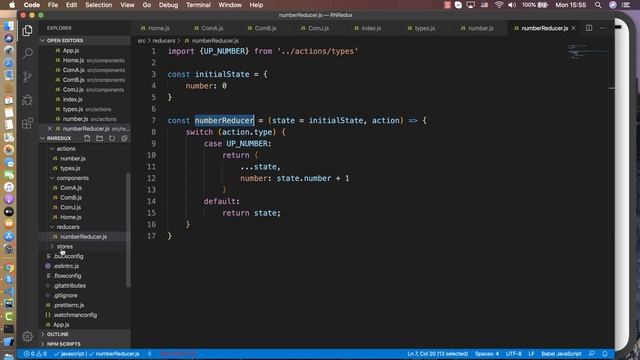
Task: Open the Debug view in activity bar
Action: coord(27,100)
